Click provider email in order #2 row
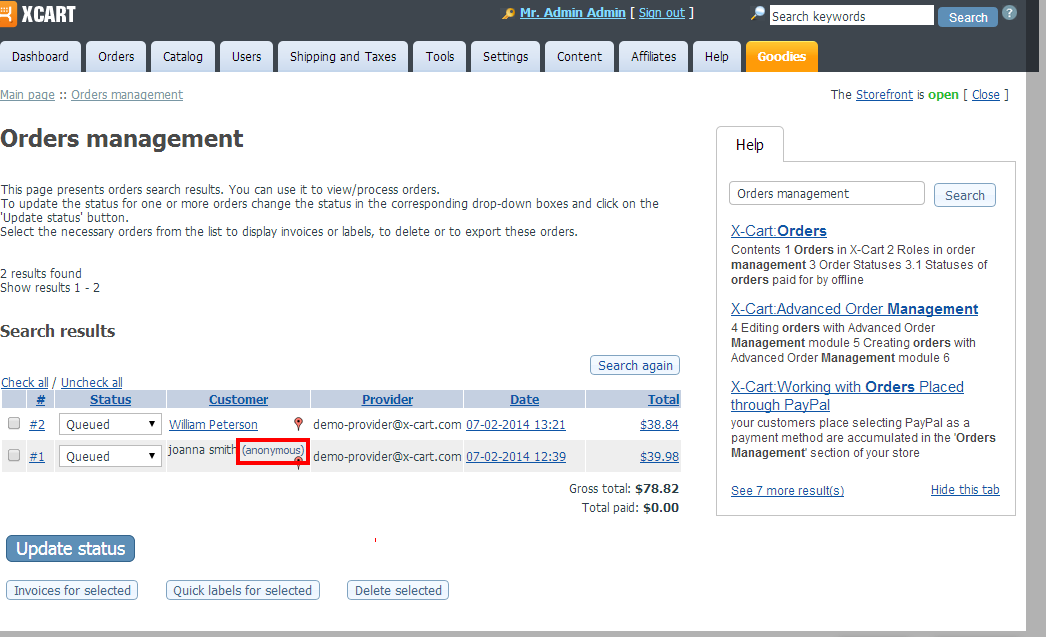Image resolution: width=1046 pixels, height=637 pixels. 387,424
